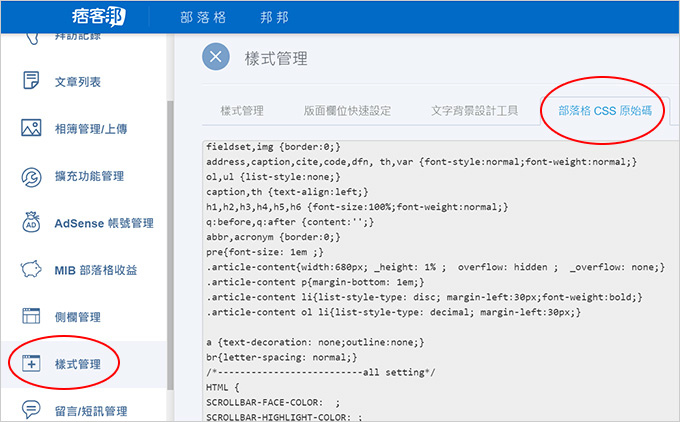Image resolution: width=680 pixels, height=422 pixels.
Task: Click the 樣式管理 plus window icon
Action: point(31,363)
